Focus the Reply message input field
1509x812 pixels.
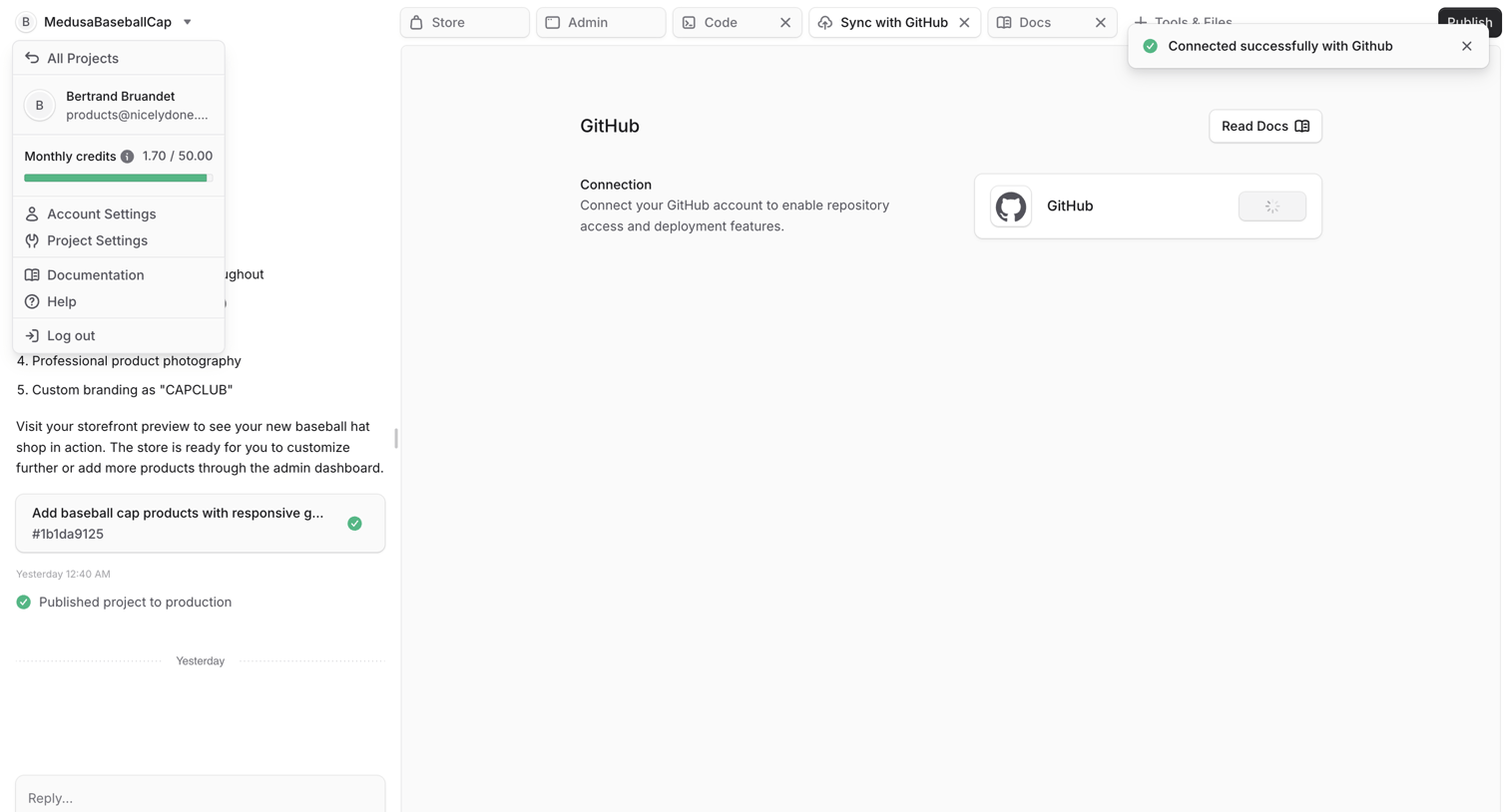pyautogui.click(x=200, y=797)
